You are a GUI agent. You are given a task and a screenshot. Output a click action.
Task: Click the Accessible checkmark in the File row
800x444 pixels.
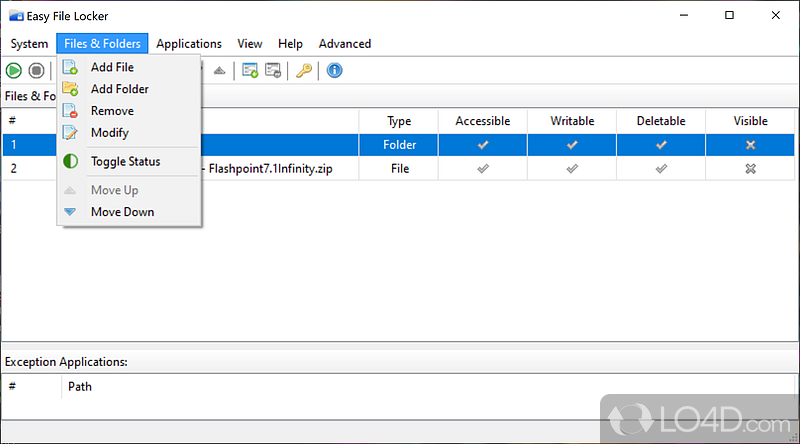(483, 168)
